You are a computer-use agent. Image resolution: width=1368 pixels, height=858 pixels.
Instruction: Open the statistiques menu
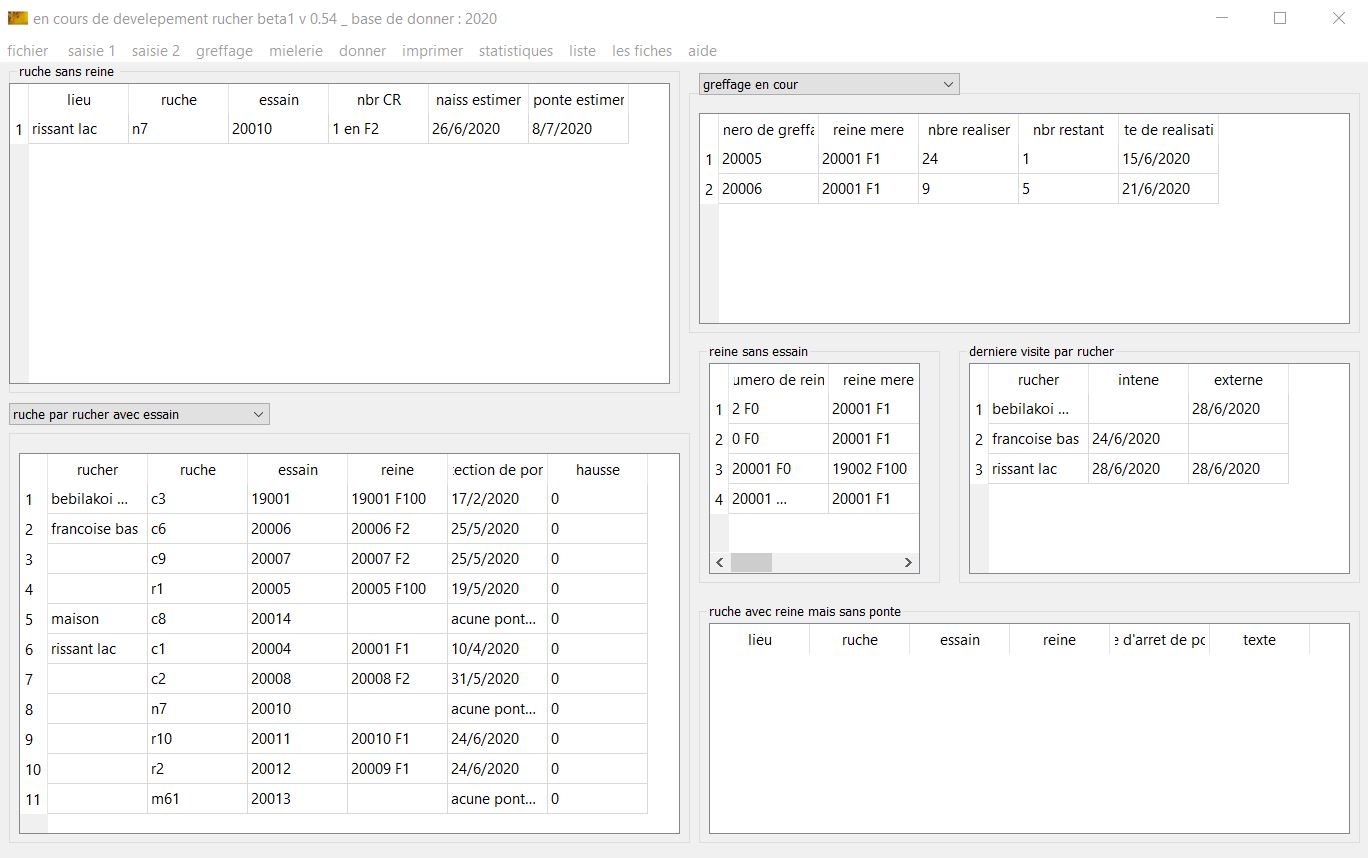(x=515, y=51)
